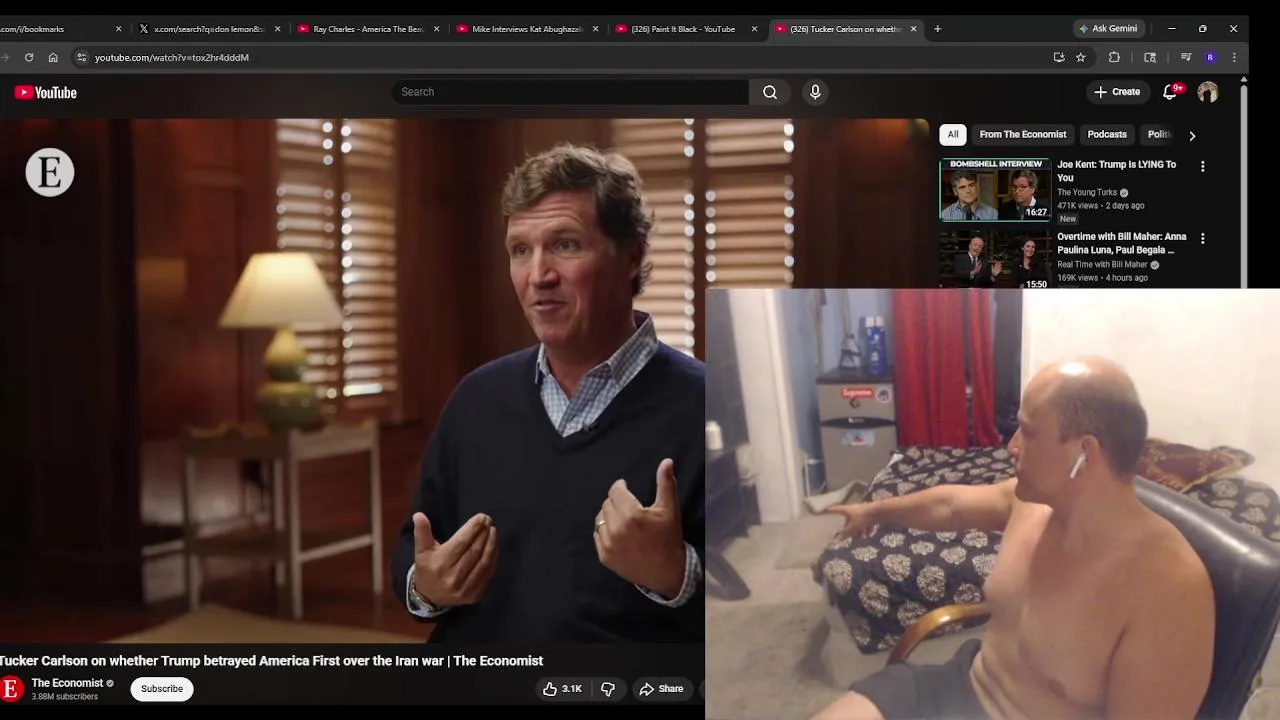Viewport: 1280px width, 720px height.
Task: Go to browser home page icon
Action: pos(53,57)
